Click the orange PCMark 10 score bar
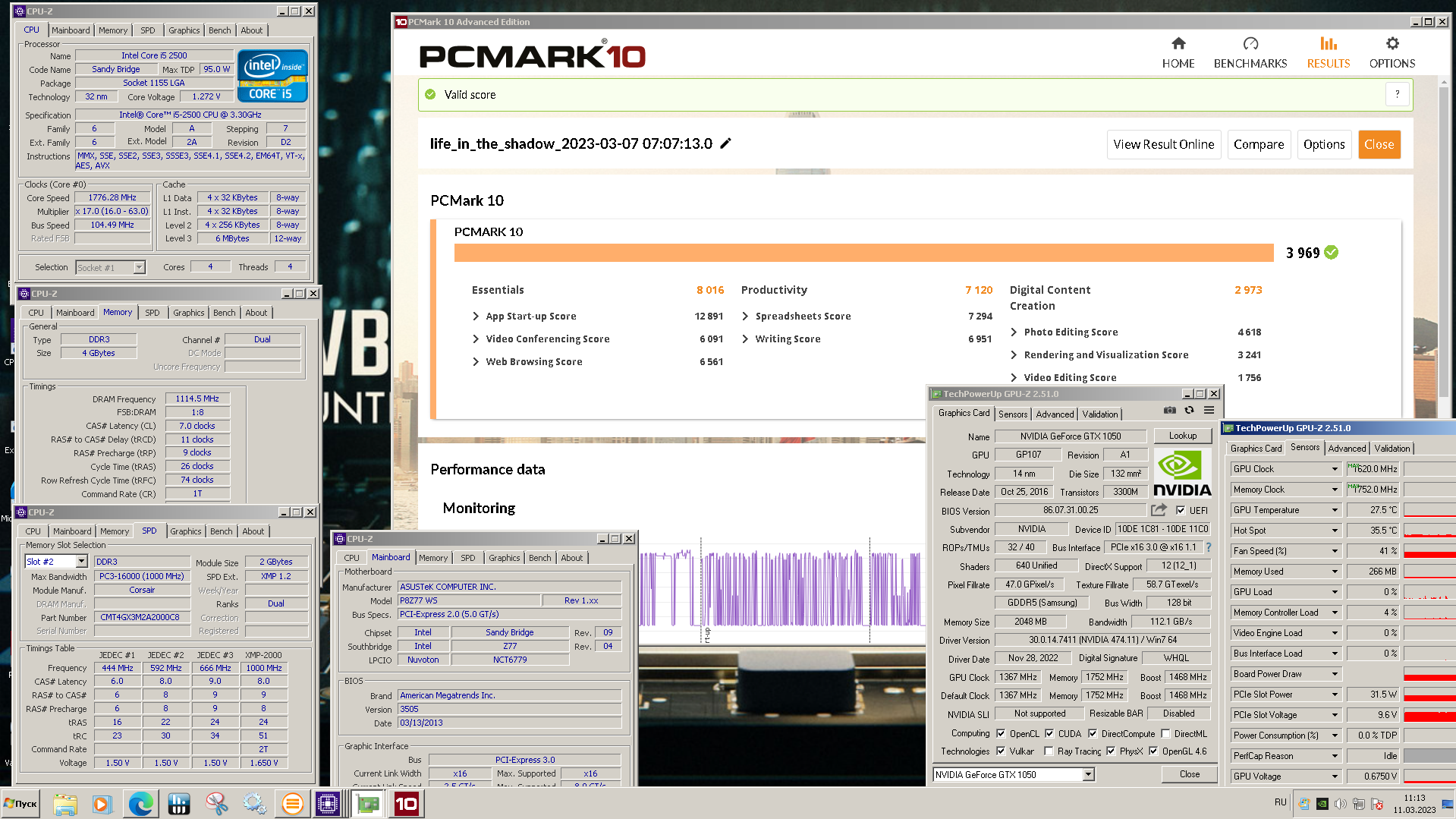This screenshot has height=819, width=1456. pos(863,253)
